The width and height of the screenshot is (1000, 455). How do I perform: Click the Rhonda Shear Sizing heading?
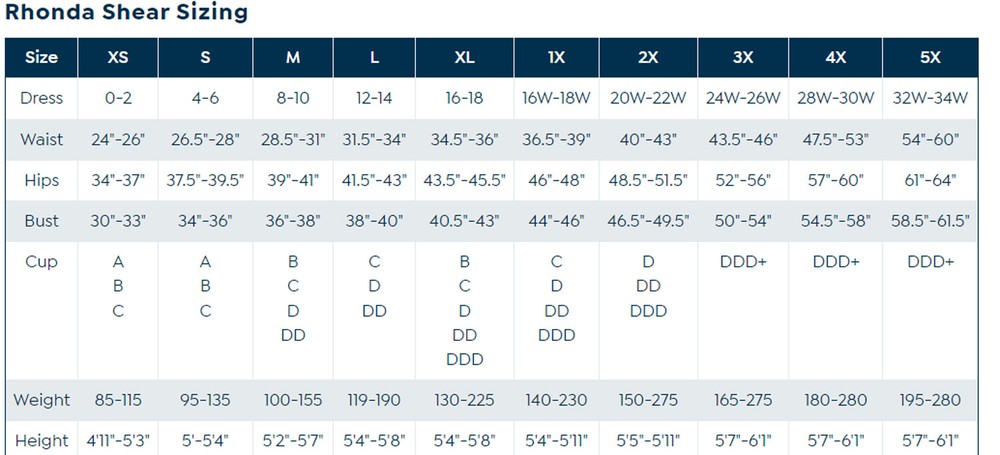127,13
